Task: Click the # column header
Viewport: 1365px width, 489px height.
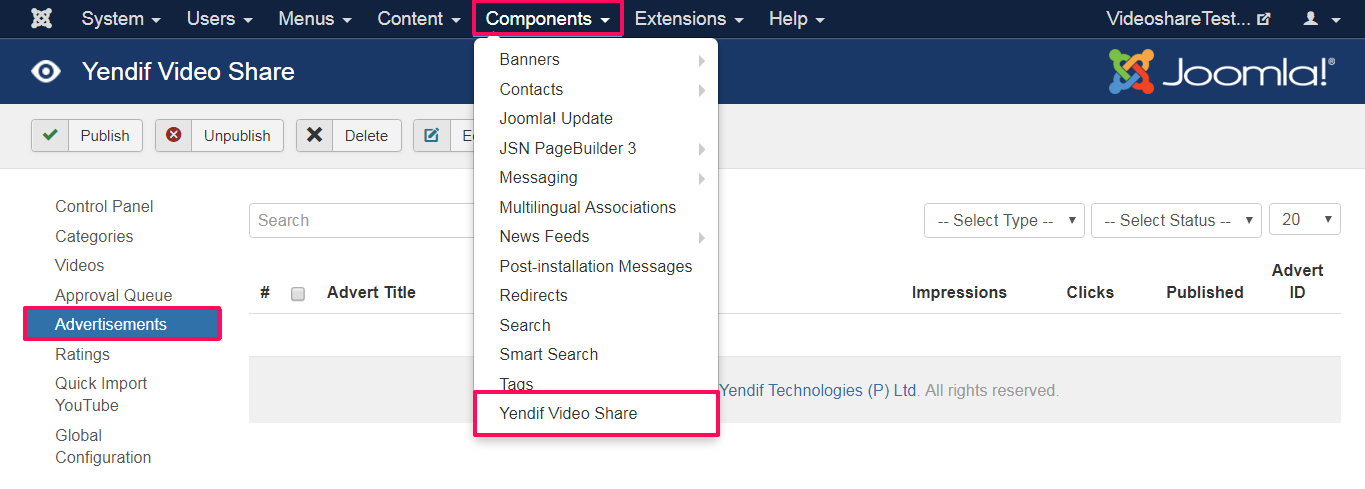Action: [265, 292]
